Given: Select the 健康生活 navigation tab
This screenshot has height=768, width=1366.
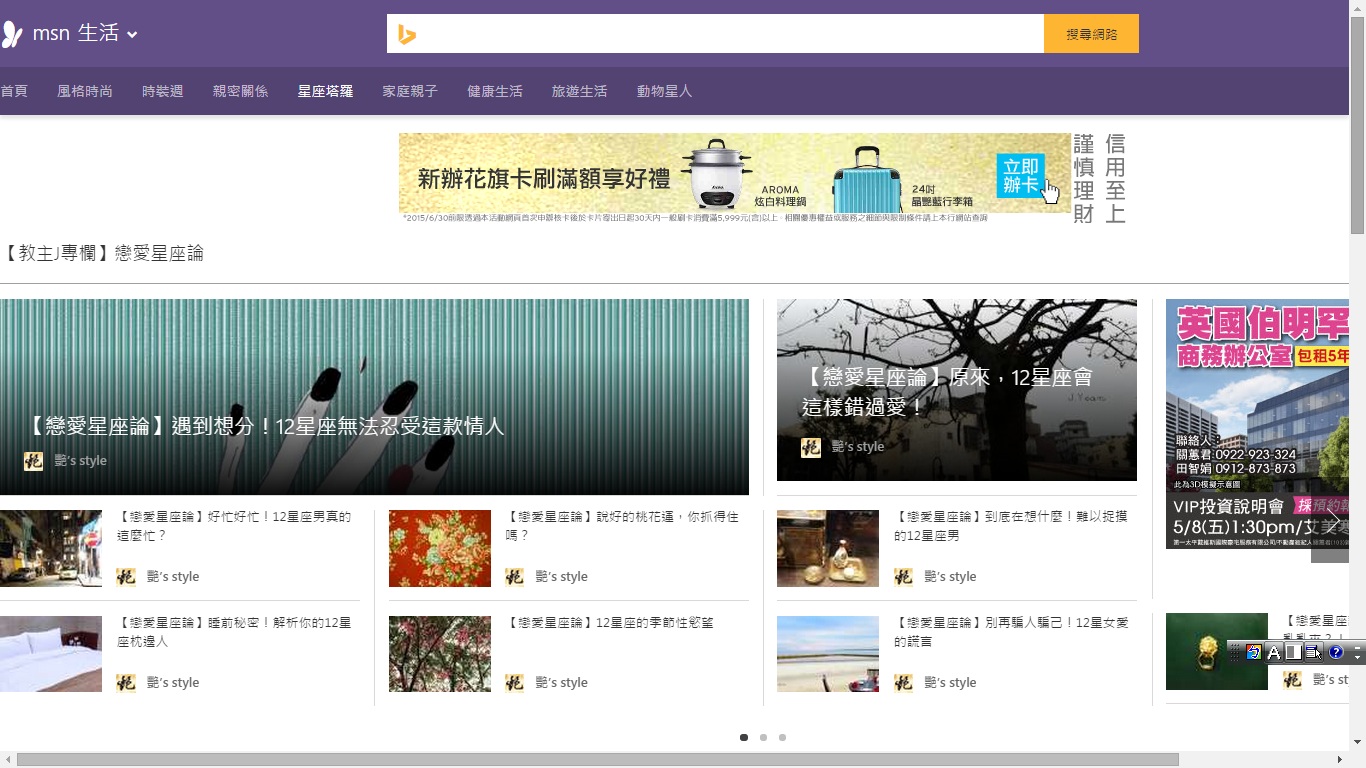Looking at the screenshot, I should point(494,91).
